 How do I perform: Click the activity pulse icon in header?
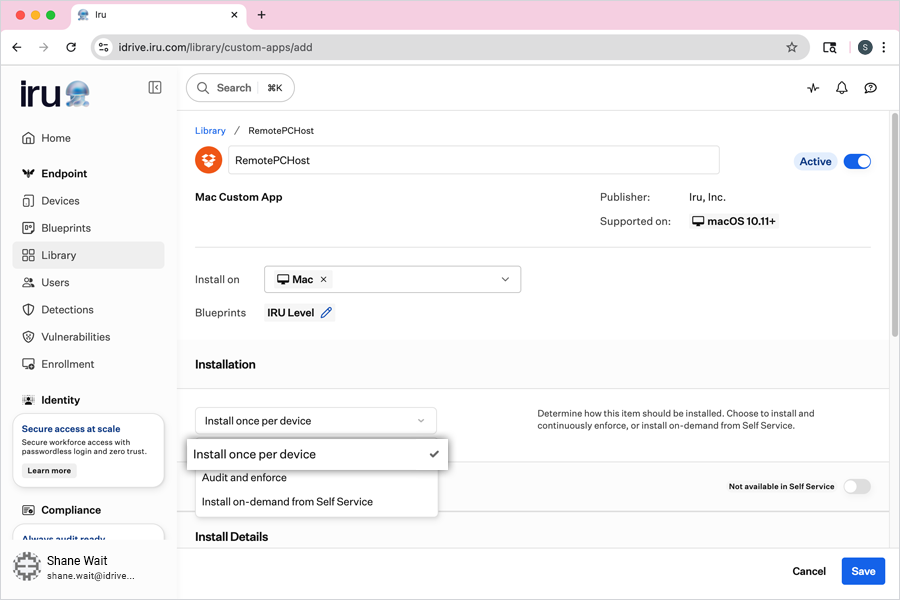tap(813, 88)
